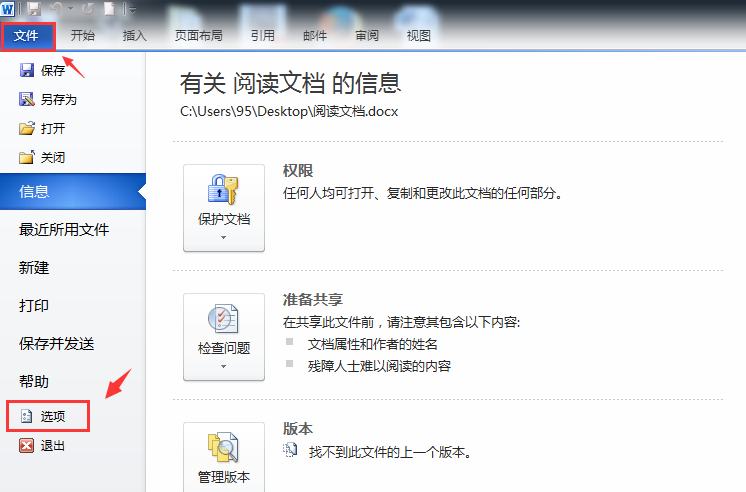Screen dimensions: 746x492
Task: Switch to the 邮件 ribbon tab
Action: point(315,36)
